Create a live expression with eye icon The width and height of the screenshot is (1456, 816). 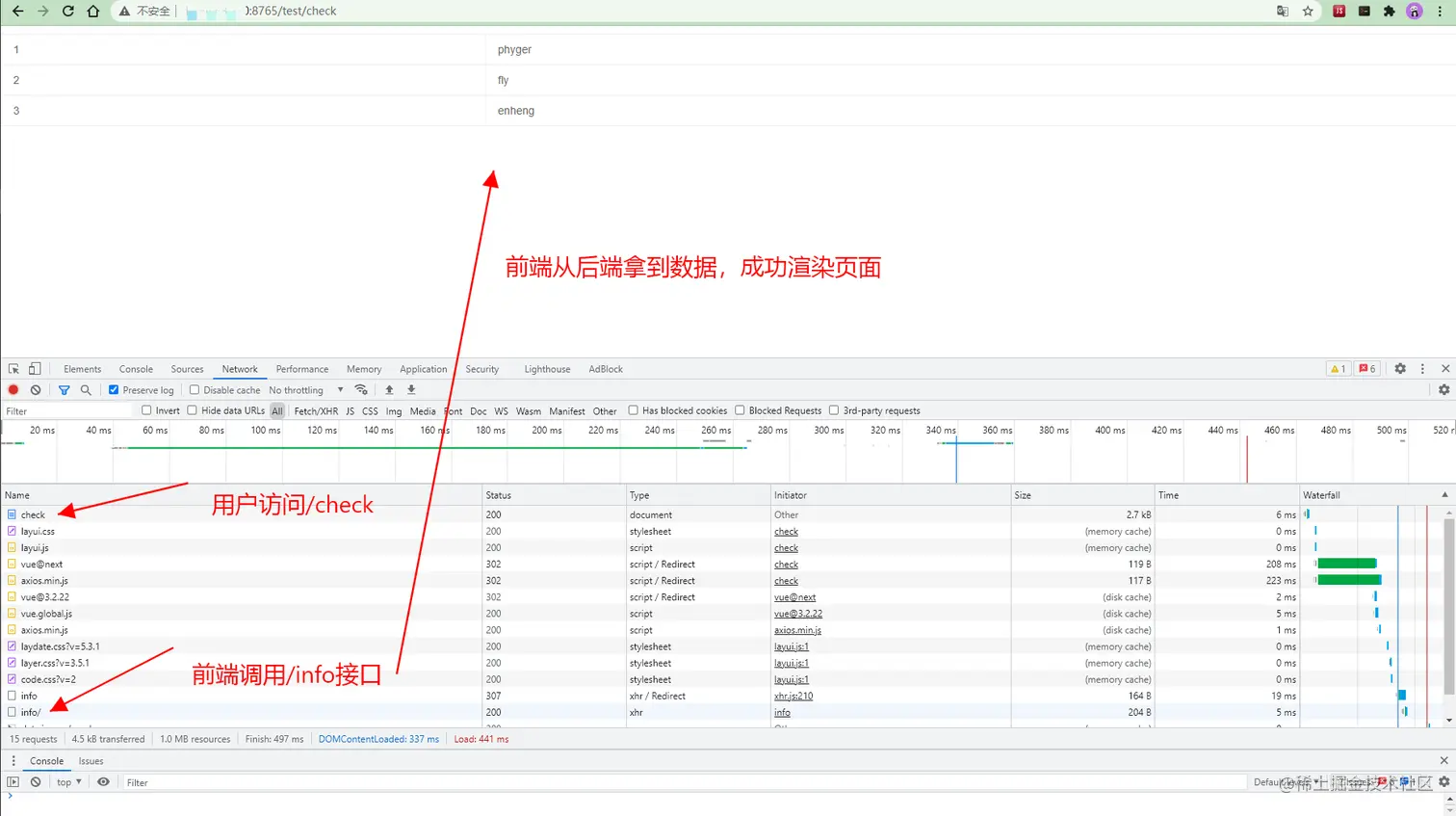103,782
